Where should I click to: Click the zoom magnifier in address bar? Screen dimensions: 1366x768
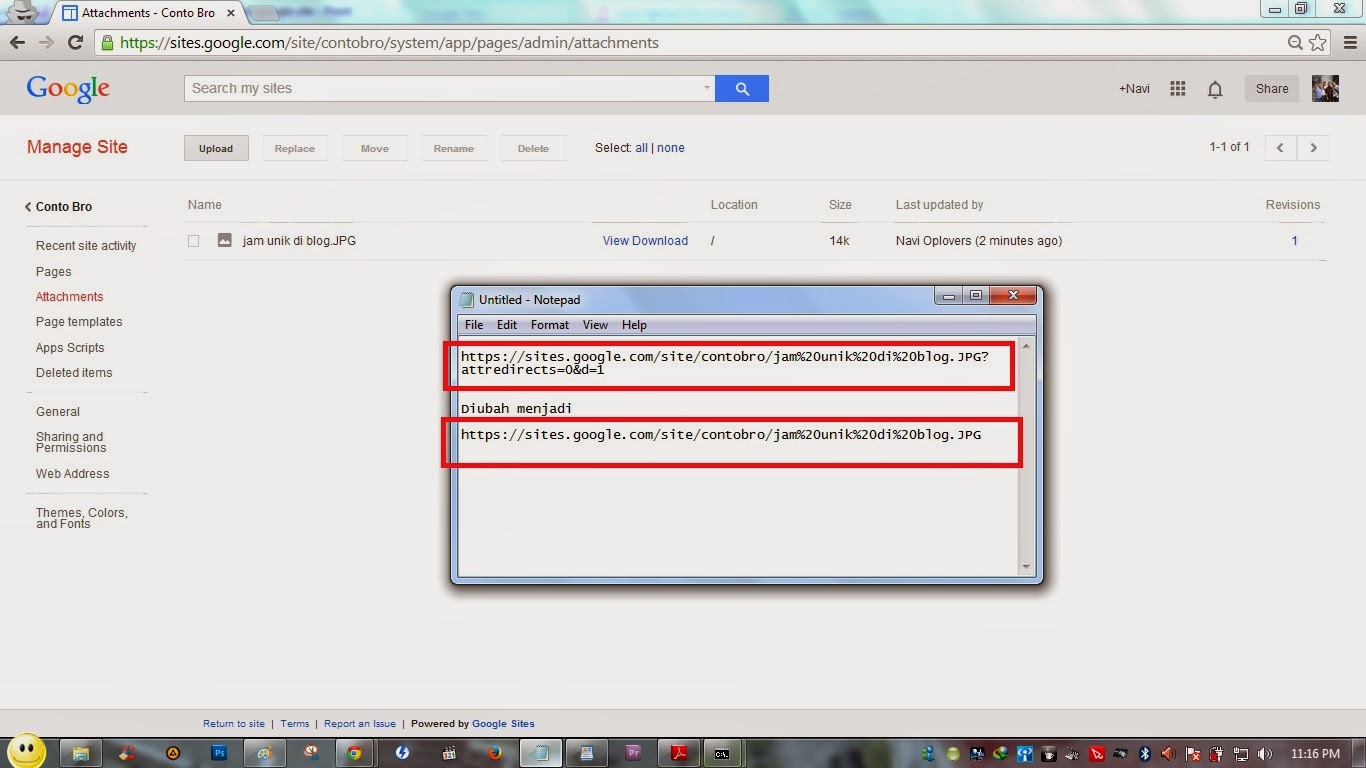pyautogui.click(x=1295, y=43)
